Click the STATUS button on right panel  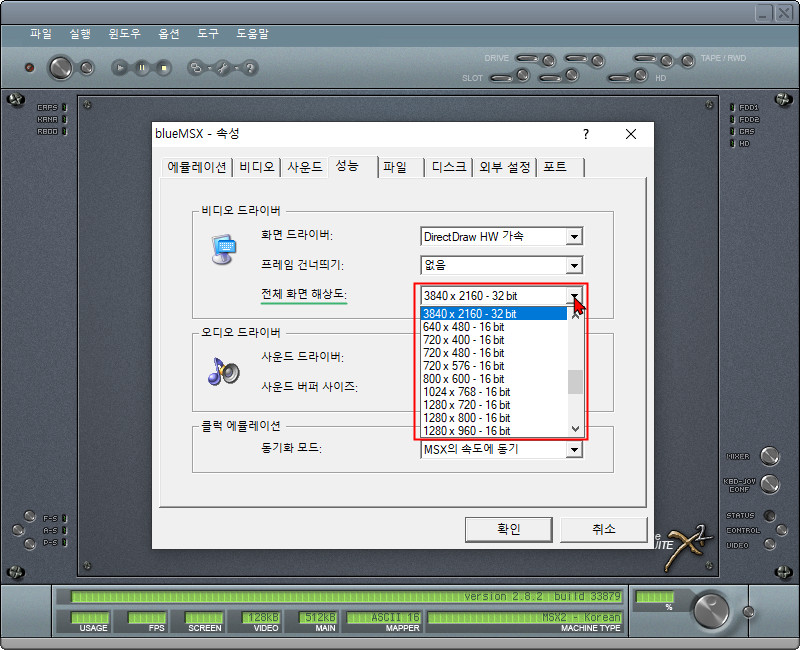(x=769, y=515)
